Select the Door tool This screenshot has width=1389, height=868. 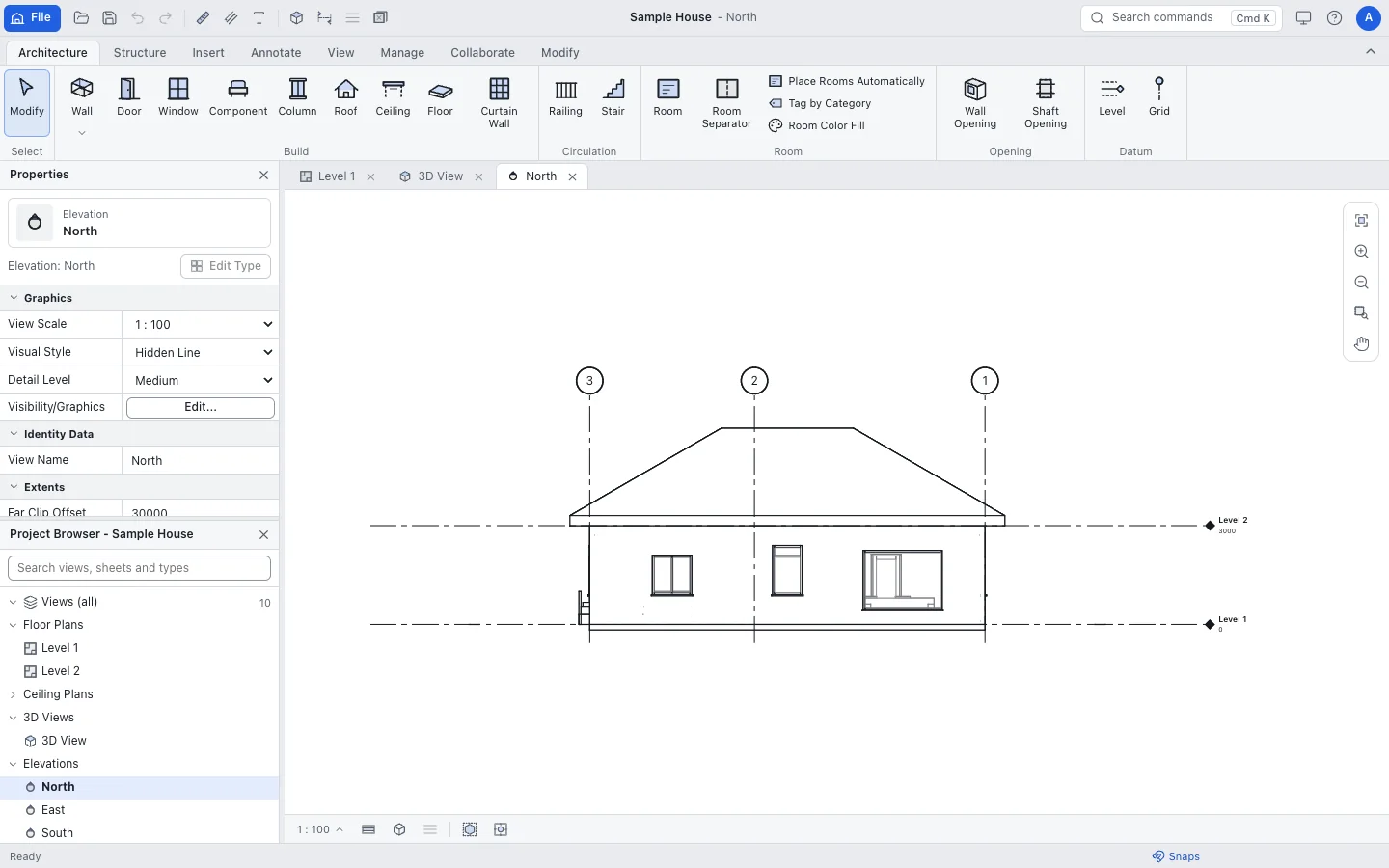[x=129, y=96]
